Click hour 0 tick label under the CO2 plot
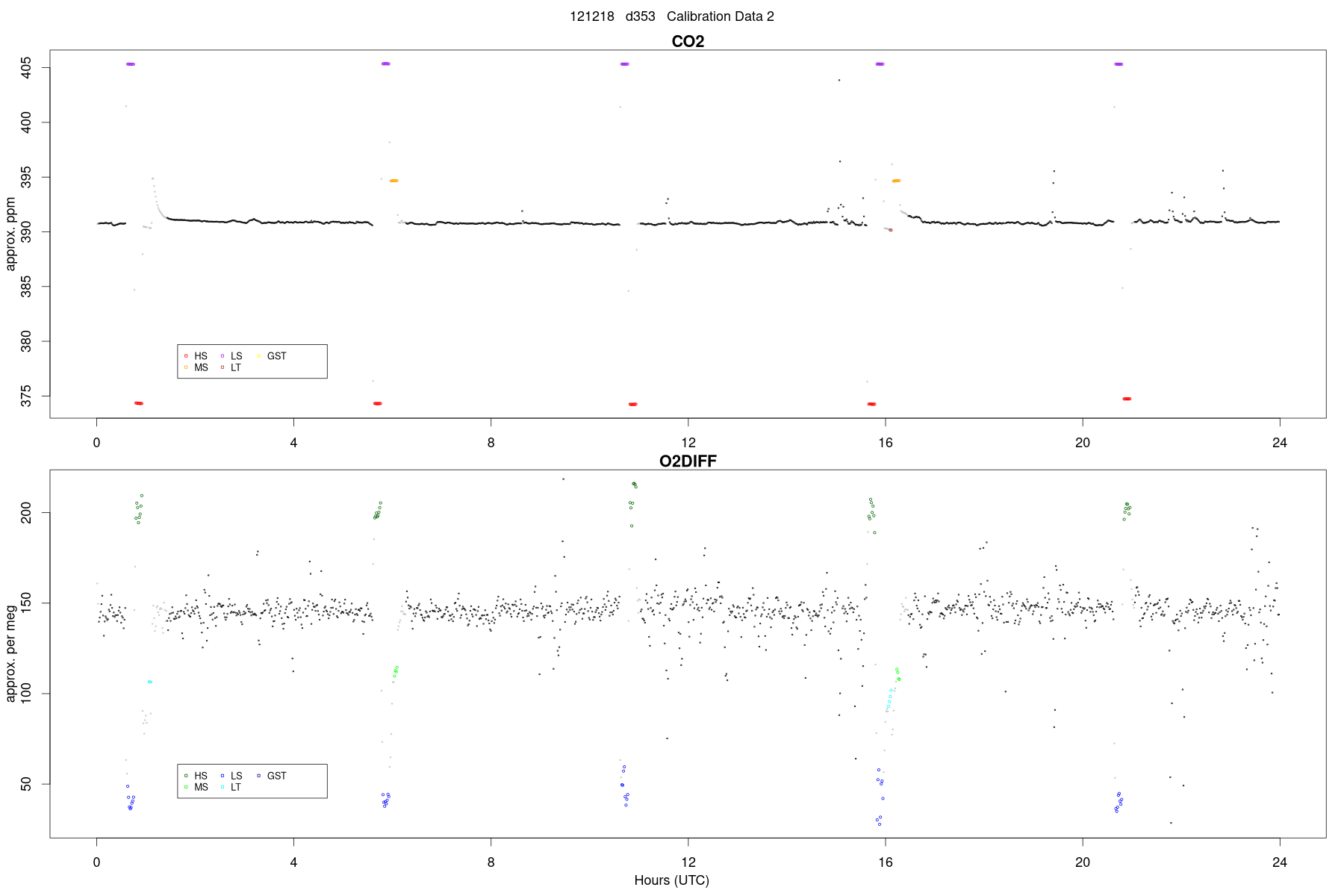The image size is (1344, 896). click(x=96, y=443)
